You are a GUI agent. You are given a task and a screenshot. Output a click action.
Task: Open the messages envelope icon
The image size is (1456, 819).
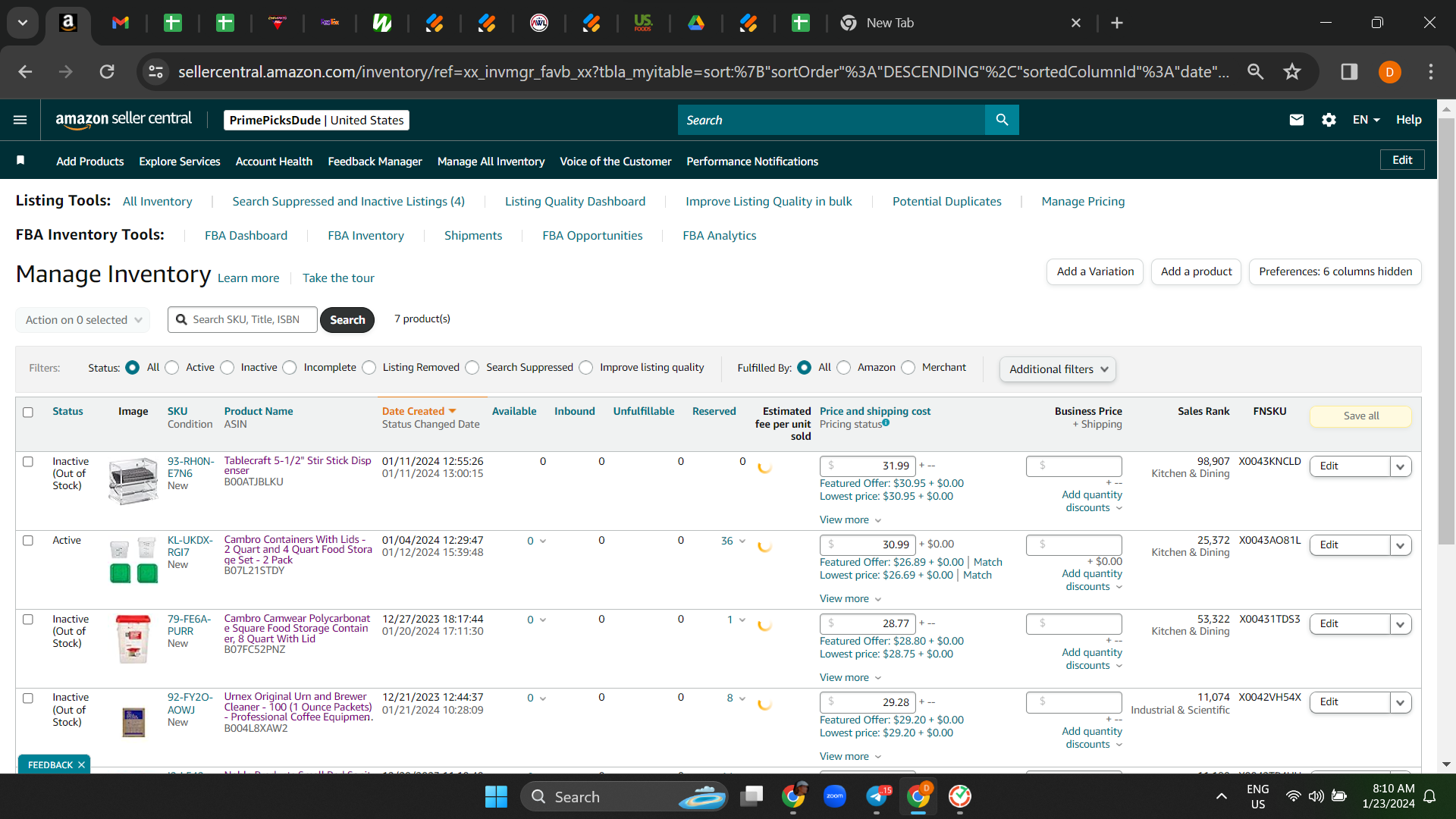click(x=1297, y=120)
